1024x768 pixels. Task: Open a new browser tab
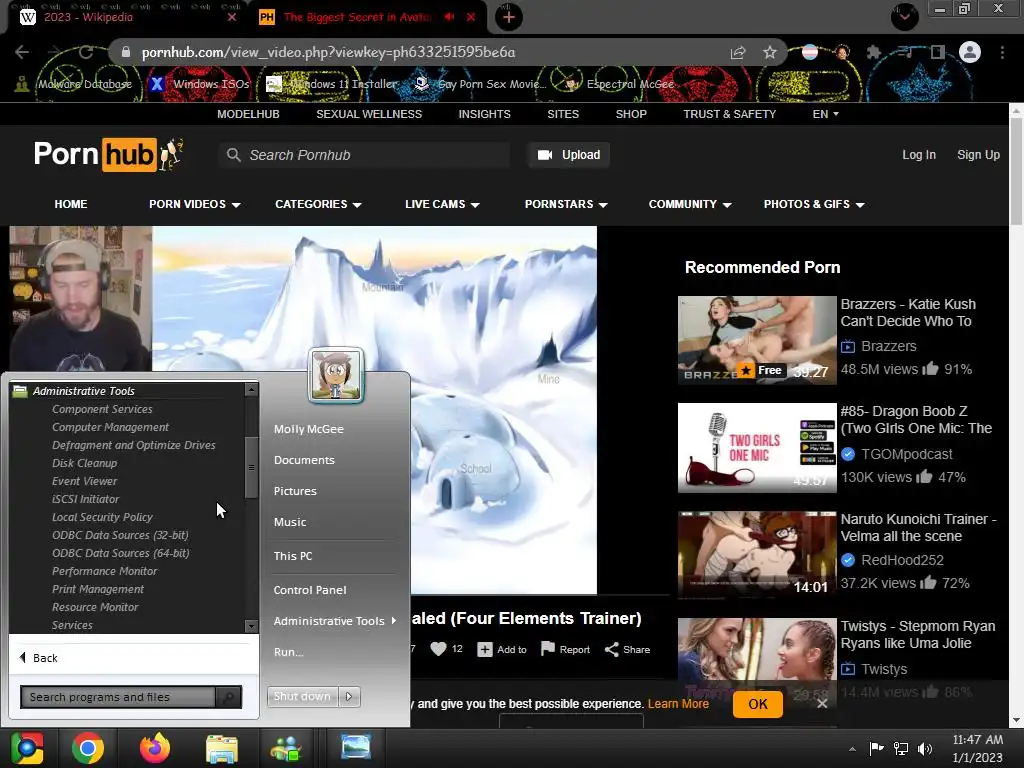point(509,17)
